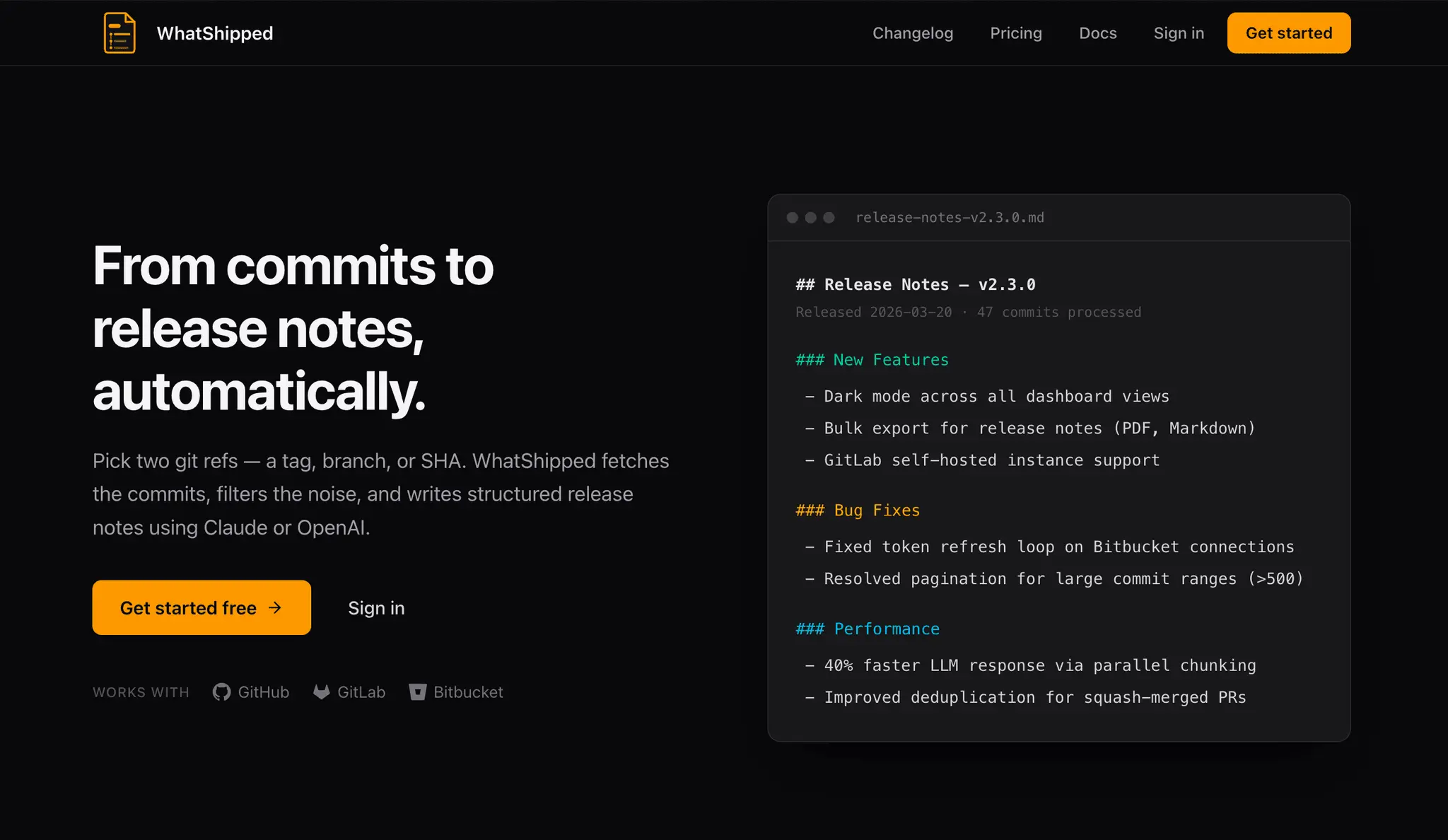Click the Release Notes — v2.3.0 heading
Screen dimensions: 1448x840
click(916, 284)
